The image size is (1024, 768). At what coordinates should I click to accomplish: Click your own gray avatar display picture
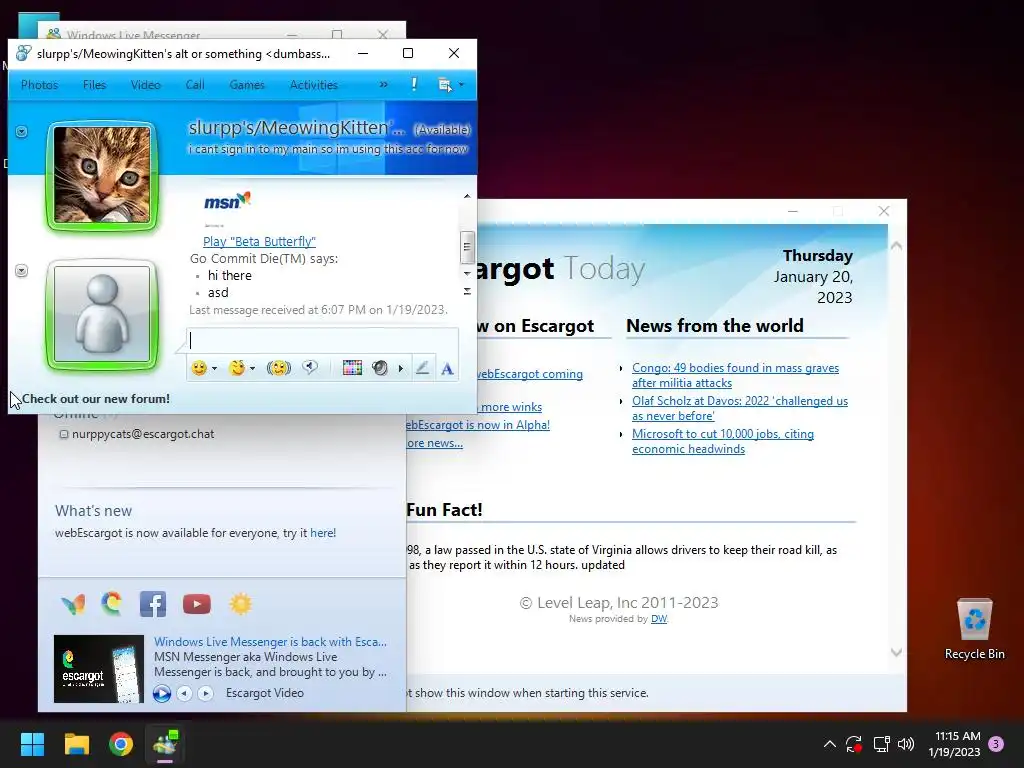[102, 314]
